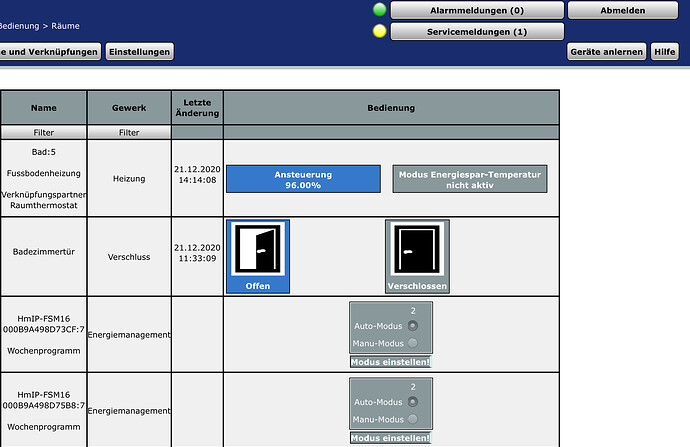Open the Filter under the Gewerk column
The image size is (690, 447).
point(129,132)
